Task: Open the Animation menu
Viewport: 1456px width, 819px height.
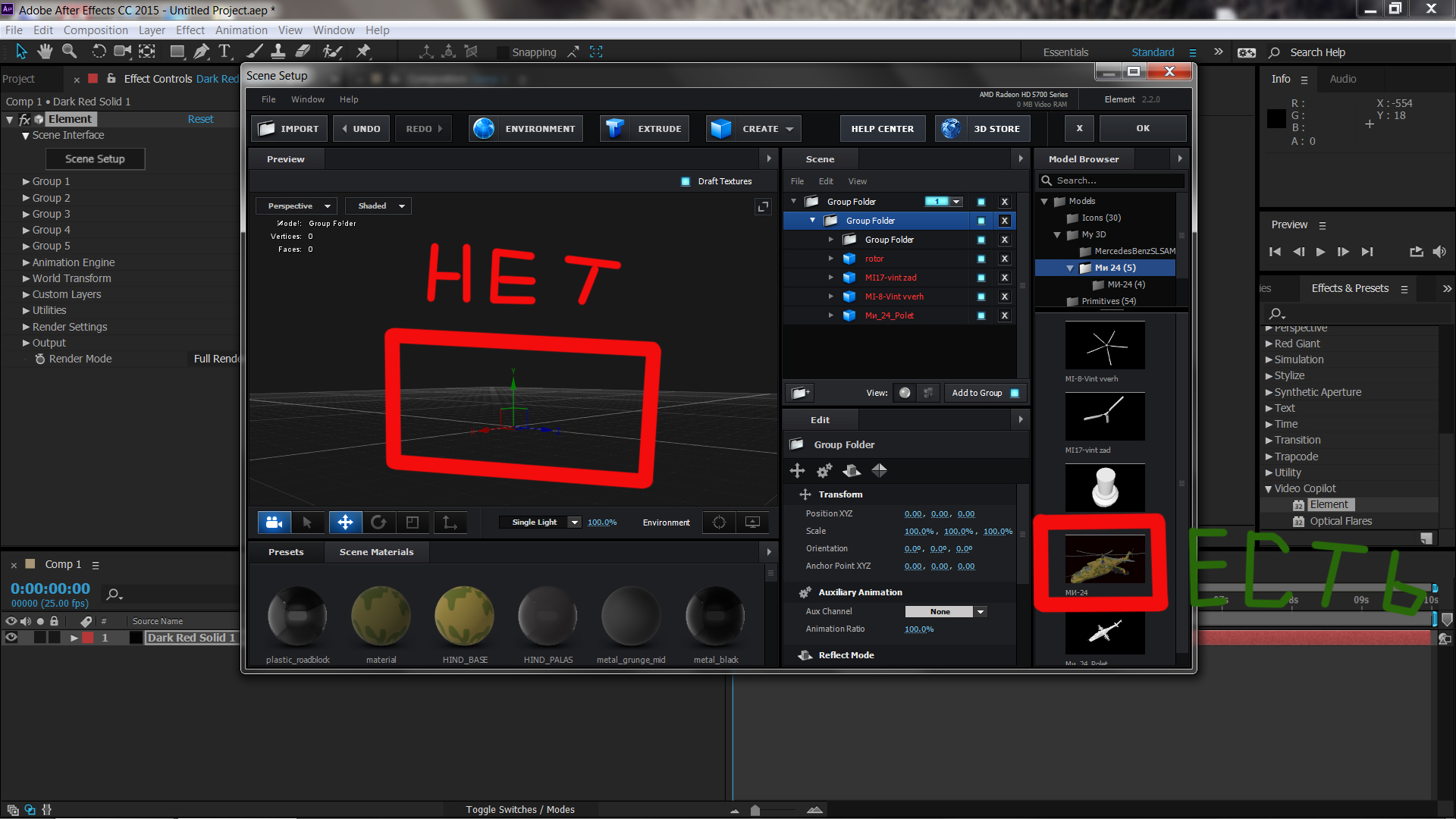Action: coord(241,30)
